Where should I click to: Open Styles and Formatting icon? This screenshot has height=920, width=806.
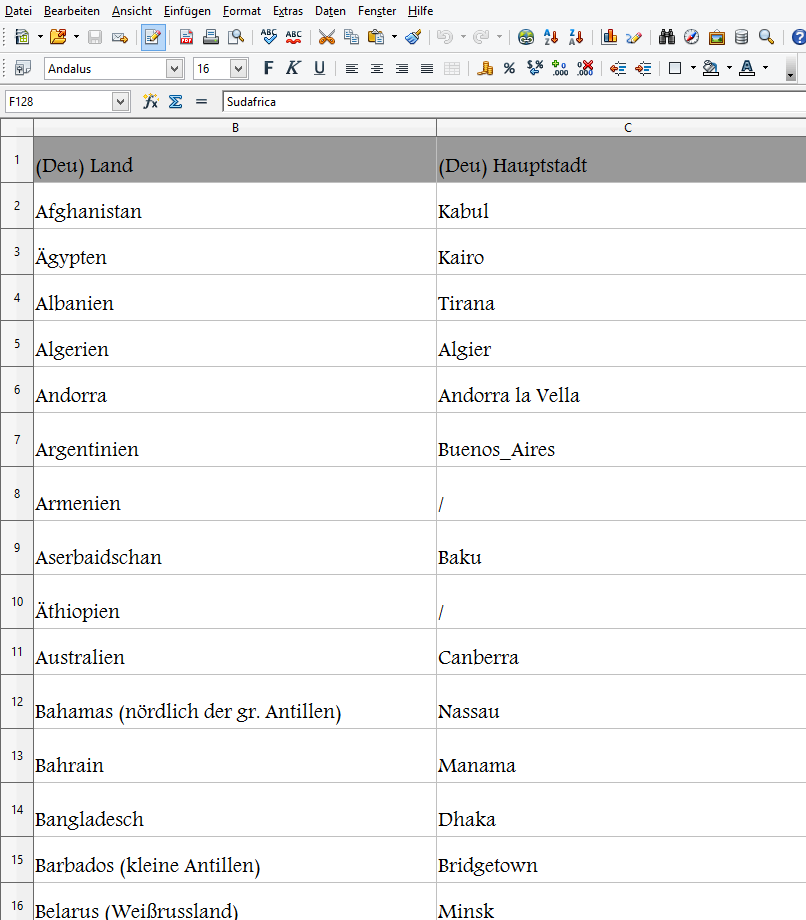point(22,68)
